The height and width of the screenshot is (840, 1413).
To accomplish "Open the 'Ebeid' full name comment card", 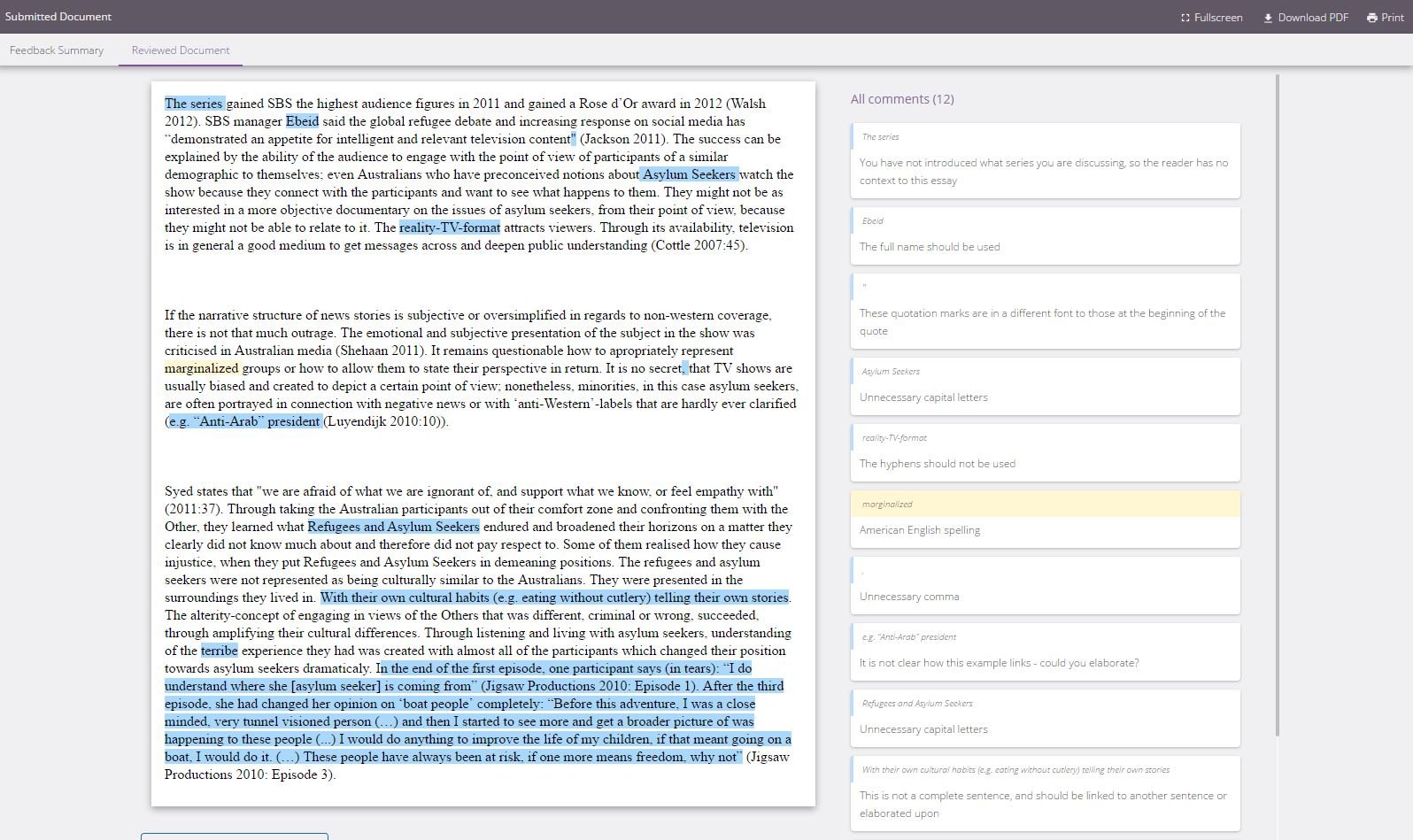I will tap(1045, 235).
